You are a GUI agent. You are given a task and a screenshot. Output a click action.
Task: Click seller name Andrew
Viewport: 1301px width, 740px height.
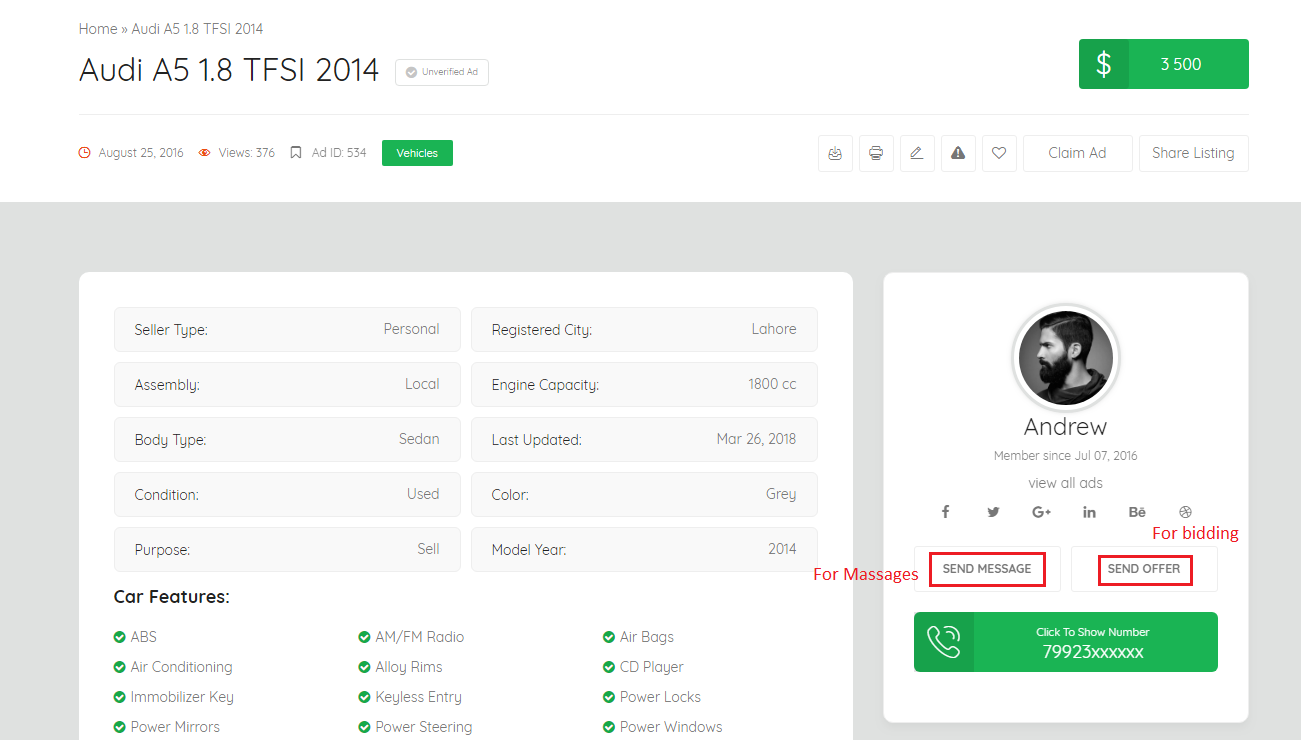(1066, 427)
